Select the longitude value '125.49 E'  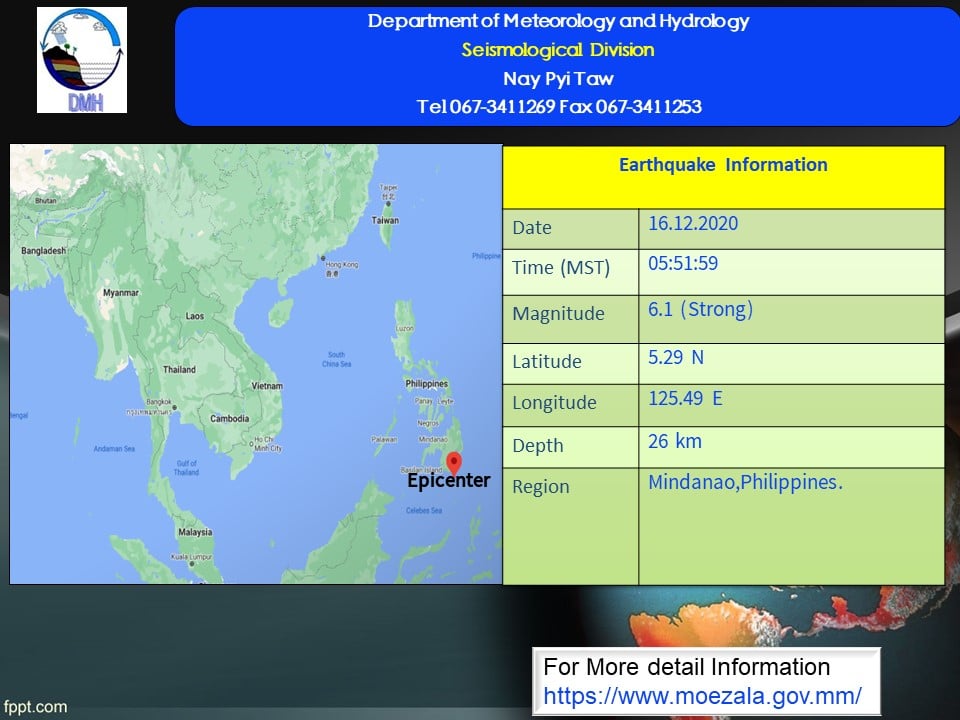pos(685,399)
